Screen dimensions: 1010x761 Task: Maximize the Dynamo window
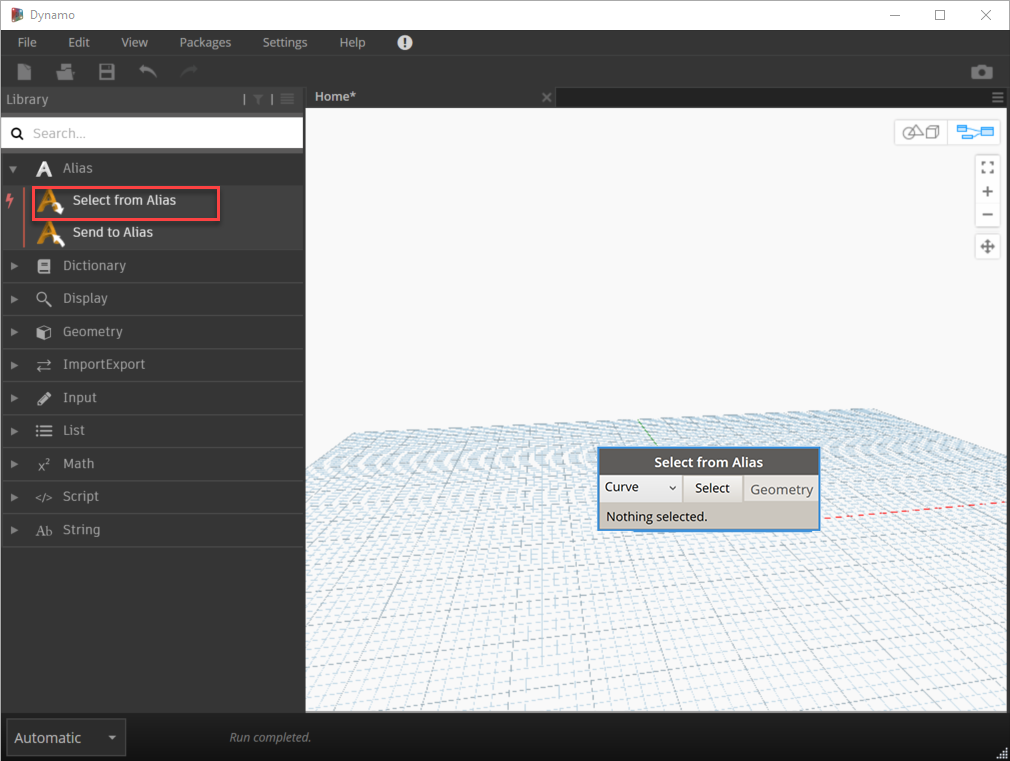(940, 15)
